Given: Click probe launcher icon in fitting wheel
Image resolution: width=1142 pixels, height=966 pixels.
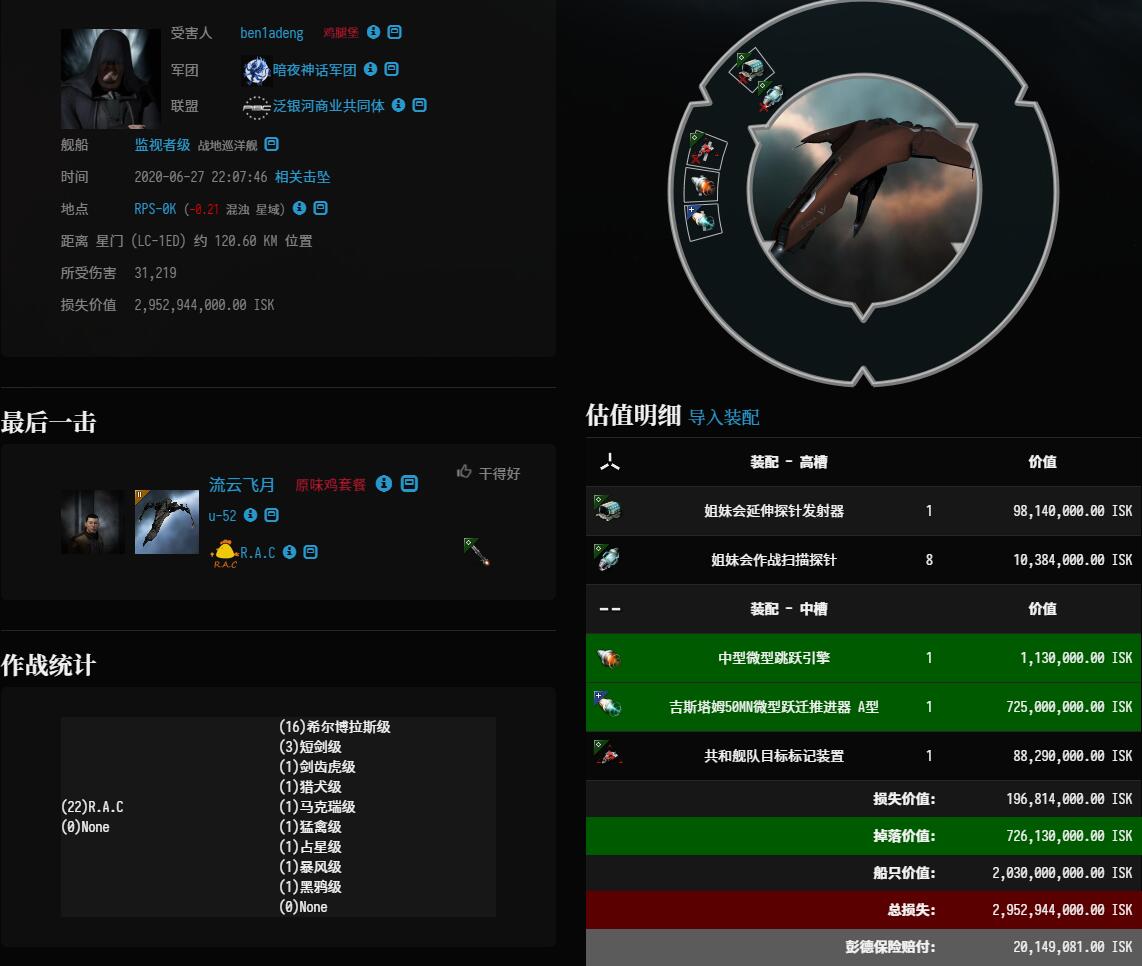Looking at the screenshot, I should click(752, 68).
